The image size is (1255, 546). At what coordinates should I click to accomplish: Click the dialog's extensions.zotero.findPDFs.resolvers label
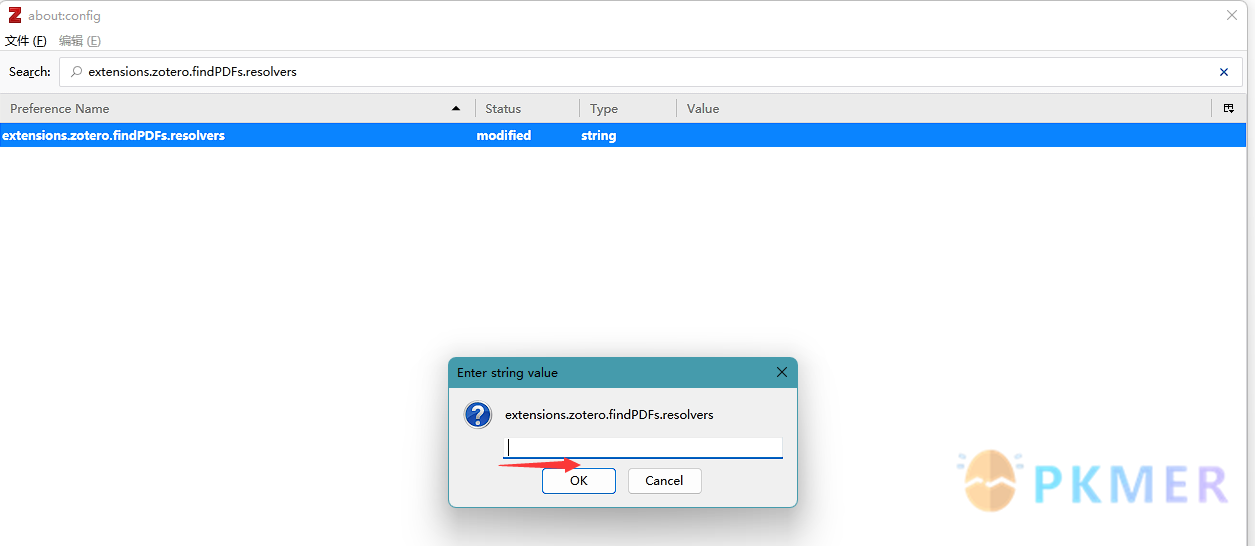(609, 414)
